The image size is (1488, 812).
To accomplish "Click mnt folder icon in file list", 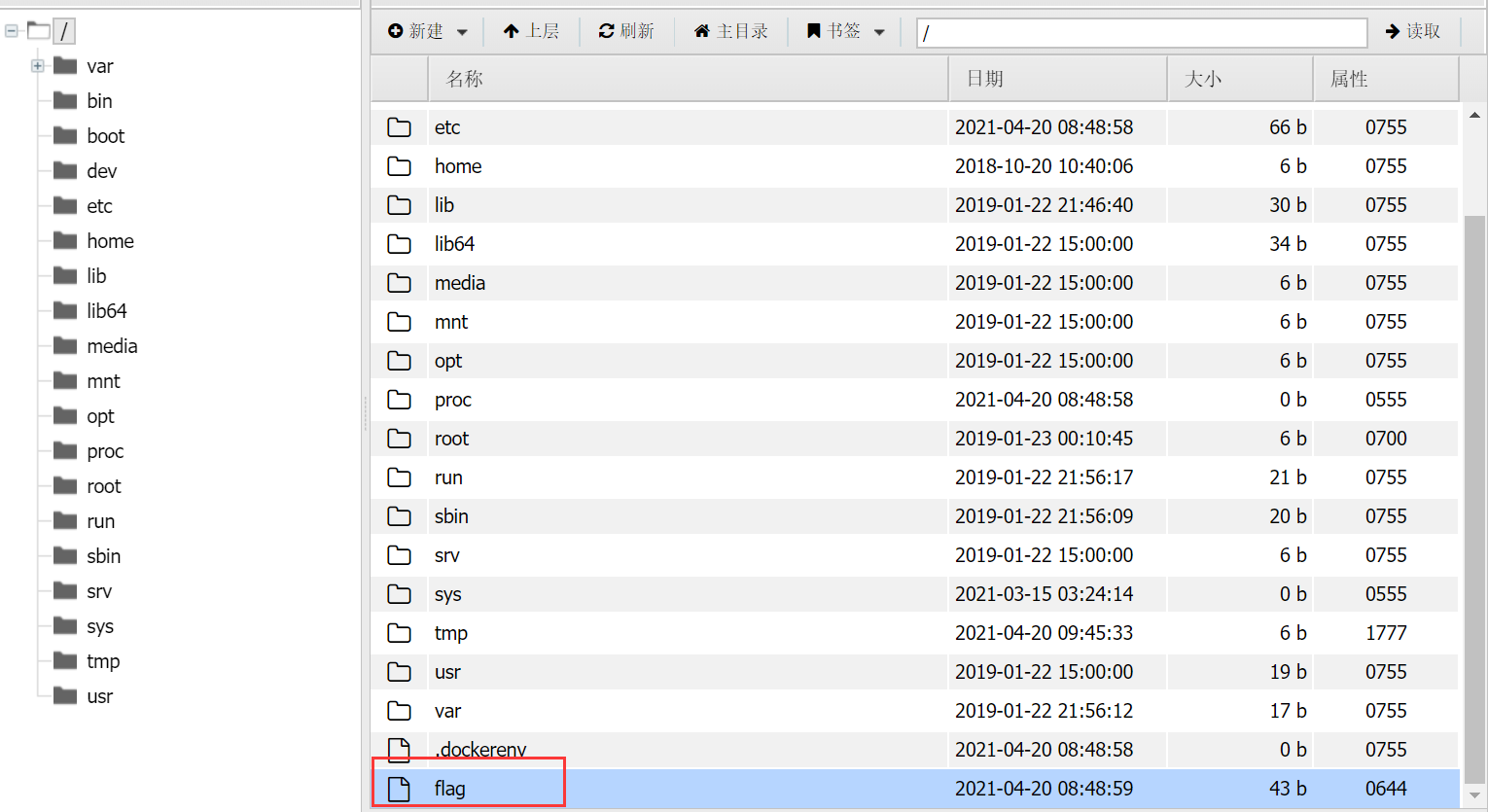I will tap(399, 322).
